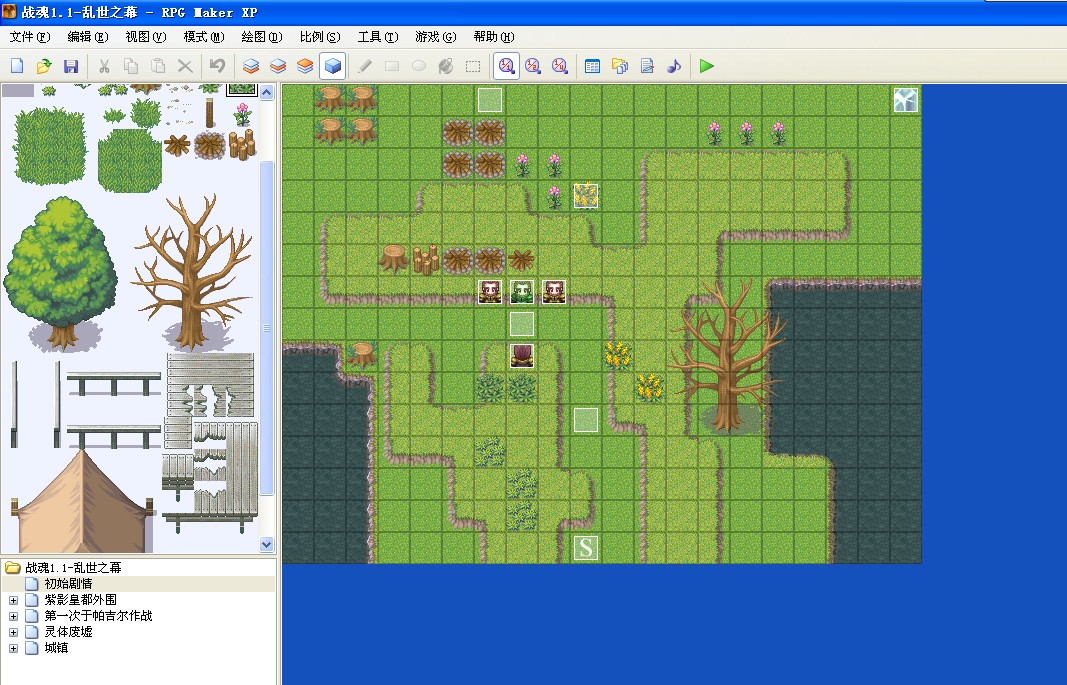
Task: Toggle 1:1 zoom scale button
Action: (506, 66)
